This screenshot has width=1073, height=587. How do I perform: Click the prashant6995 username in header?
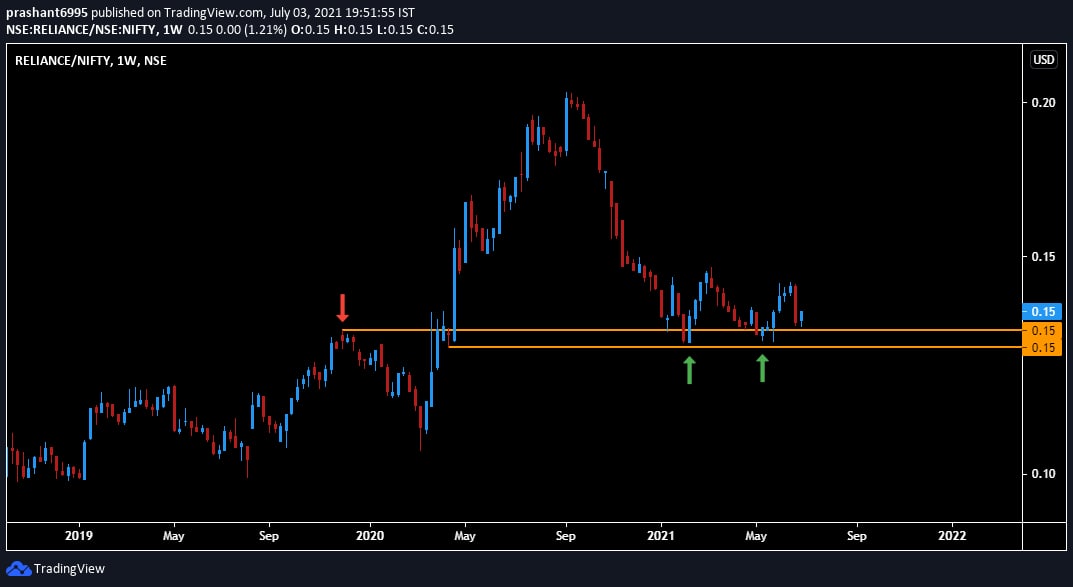coord(47,13)
